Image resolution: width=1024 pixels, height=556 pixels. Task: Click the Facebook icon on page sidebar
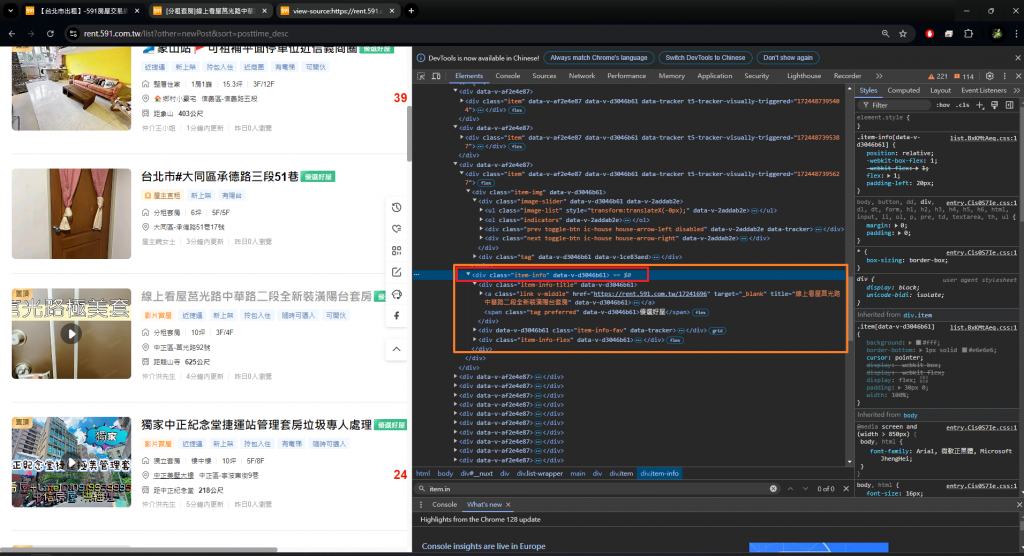pos(396,316)
